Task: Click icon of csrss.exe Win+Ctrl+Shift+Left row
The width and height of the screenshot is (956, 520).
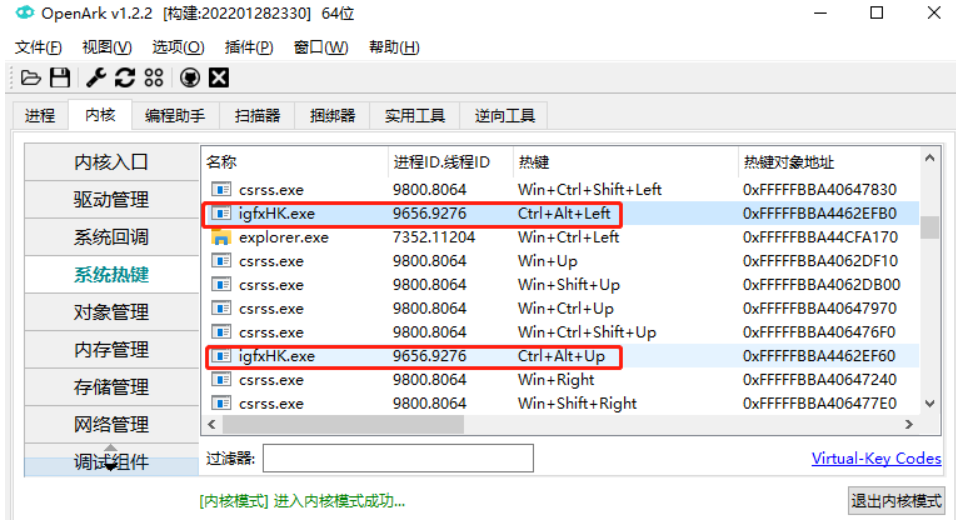Action: click(221, 190)
